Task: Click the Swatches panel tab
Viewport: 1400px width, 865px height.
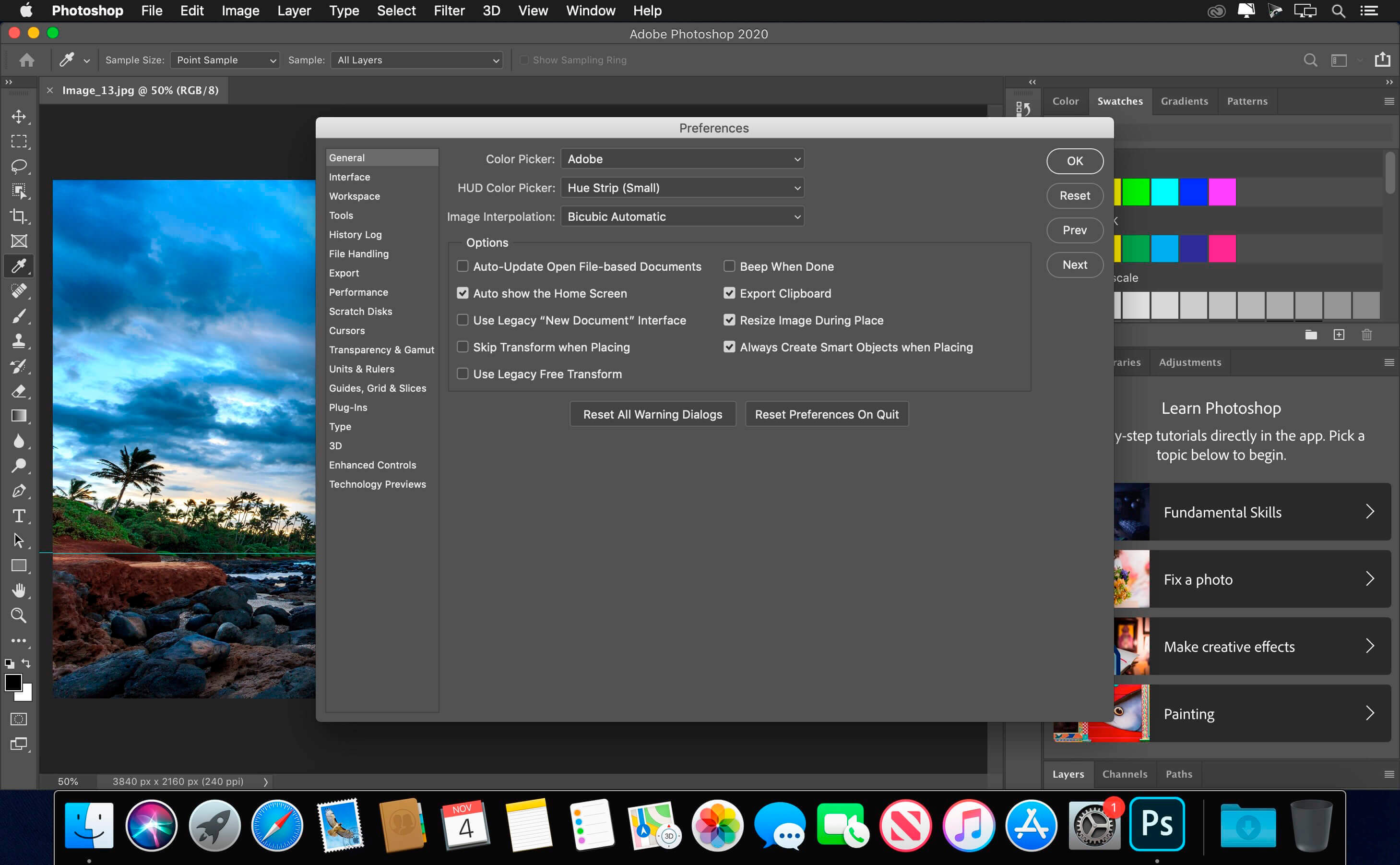Action: (x=1119, y=100)
